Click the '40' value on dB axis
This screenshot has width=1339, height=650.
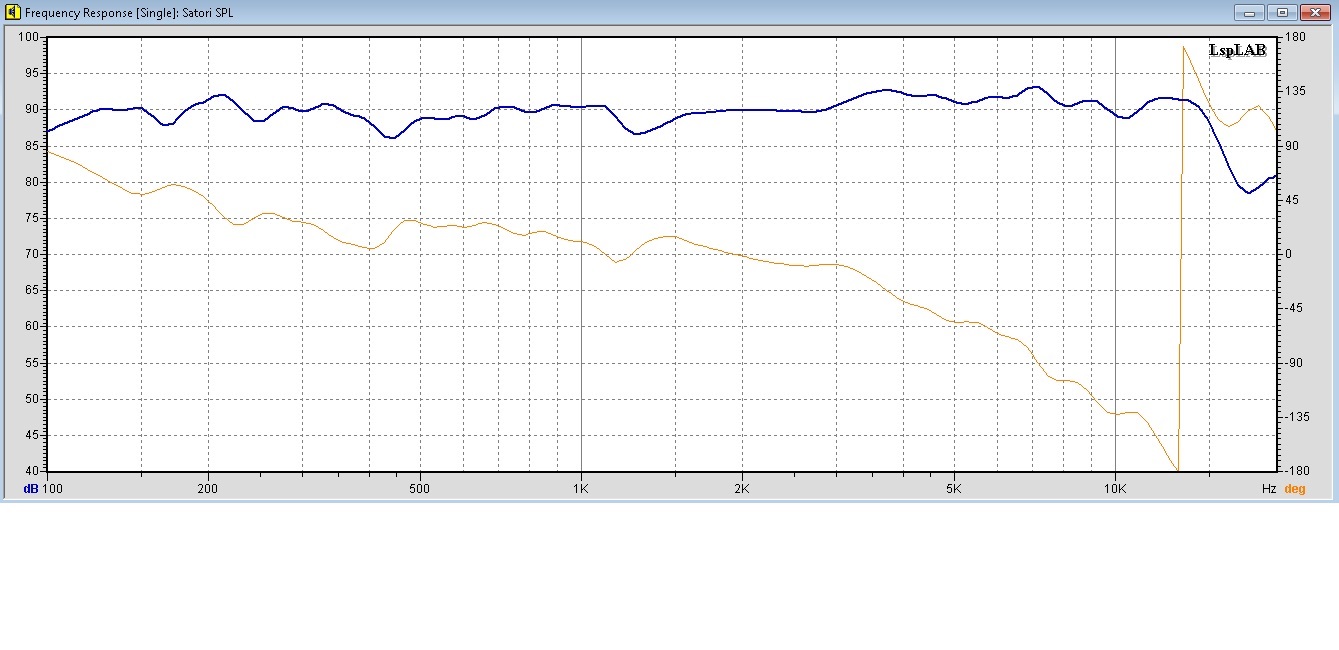click(31, 471)
